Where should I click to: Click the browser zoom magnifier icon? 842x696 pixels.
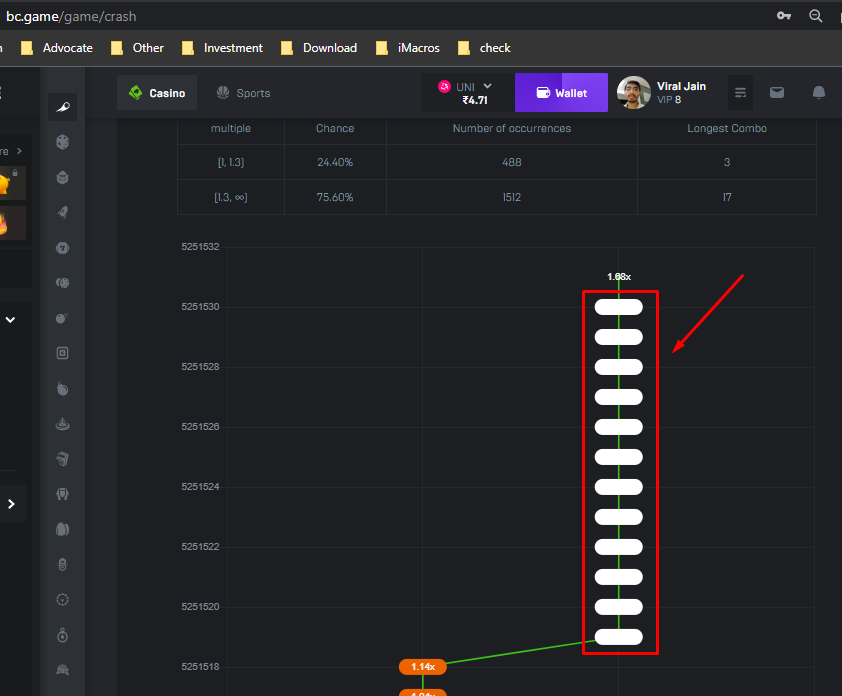coord(816,16)
